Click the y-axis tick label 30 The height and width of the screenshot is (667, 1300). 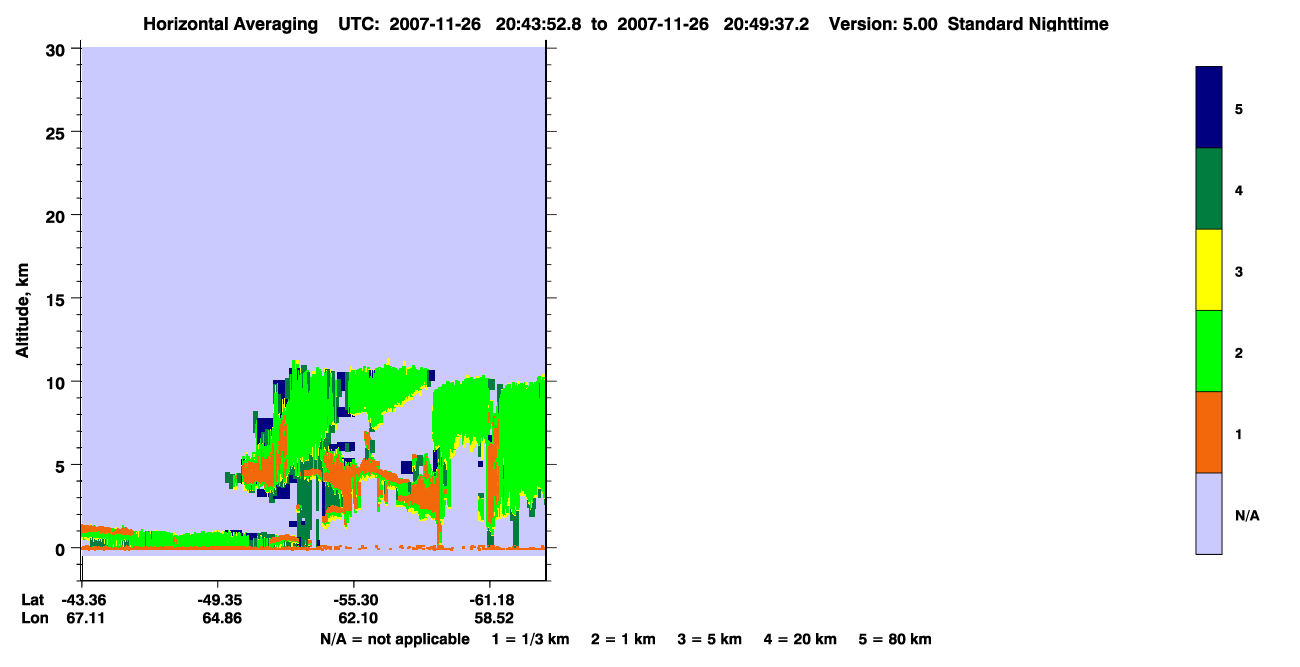[58, 48]
